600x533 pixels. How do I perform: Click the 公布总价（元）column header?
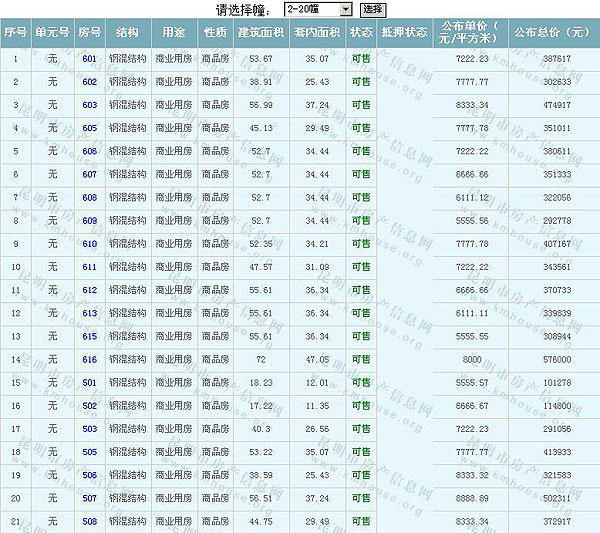(x=553, y=32)
